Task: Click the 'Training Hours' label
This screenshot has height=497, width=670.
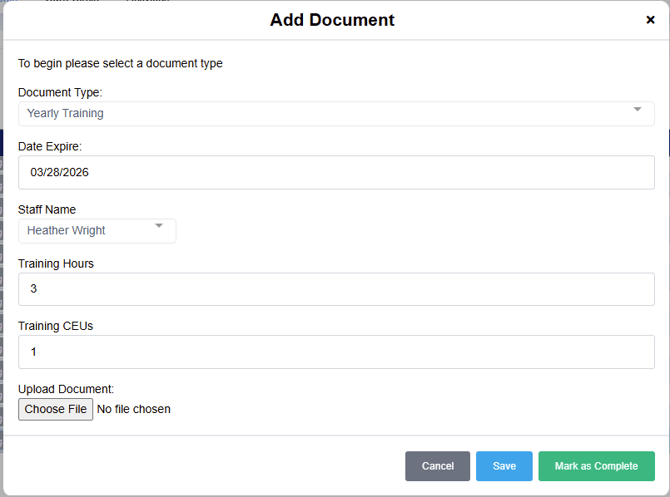Action: 56,264
